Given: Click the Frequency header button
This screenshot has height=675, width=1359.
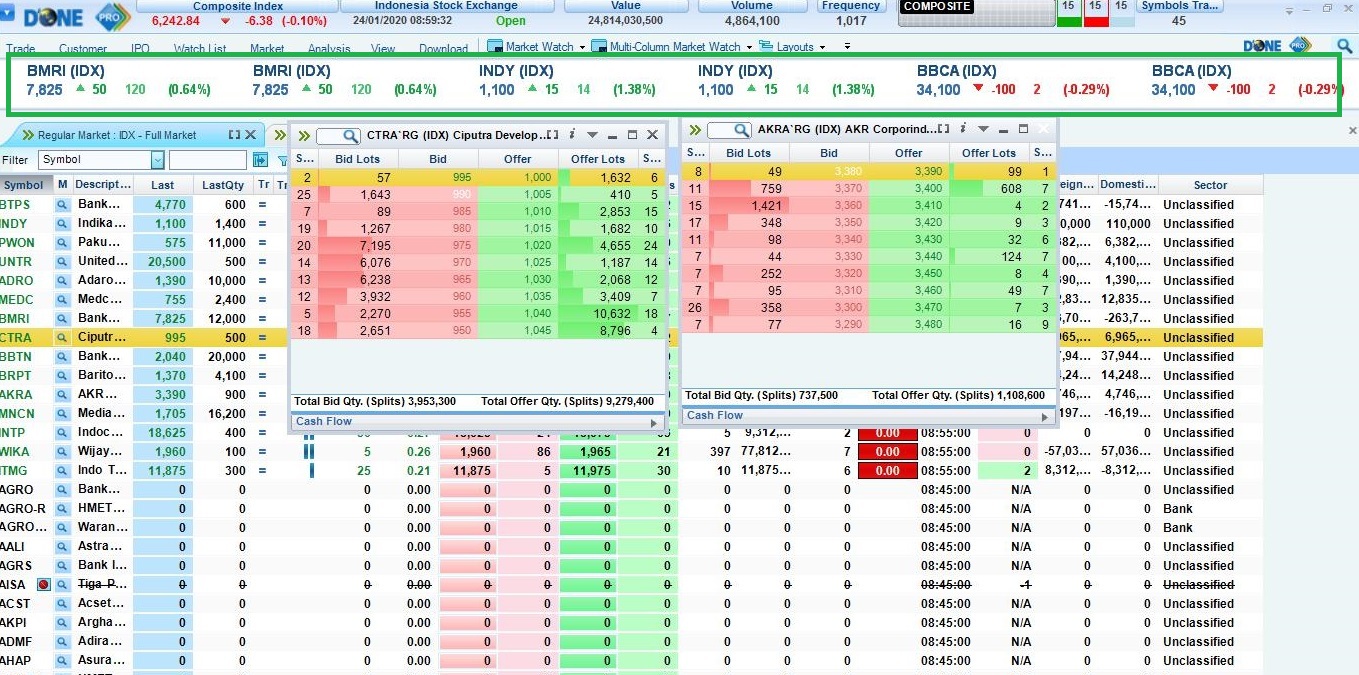Looking at the screenshot, I should click(x=850, y=6).
